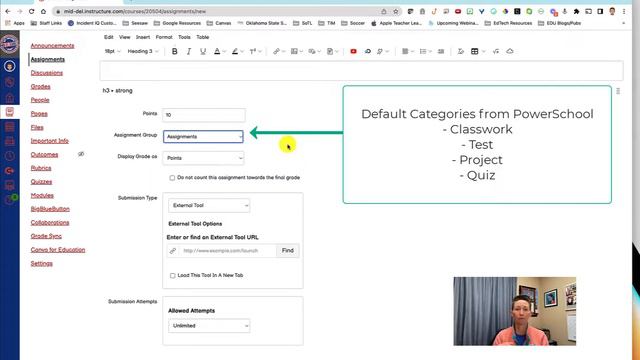Click the red YouTube icon in toolbar
640x360 pixels.
coord(353,51)
